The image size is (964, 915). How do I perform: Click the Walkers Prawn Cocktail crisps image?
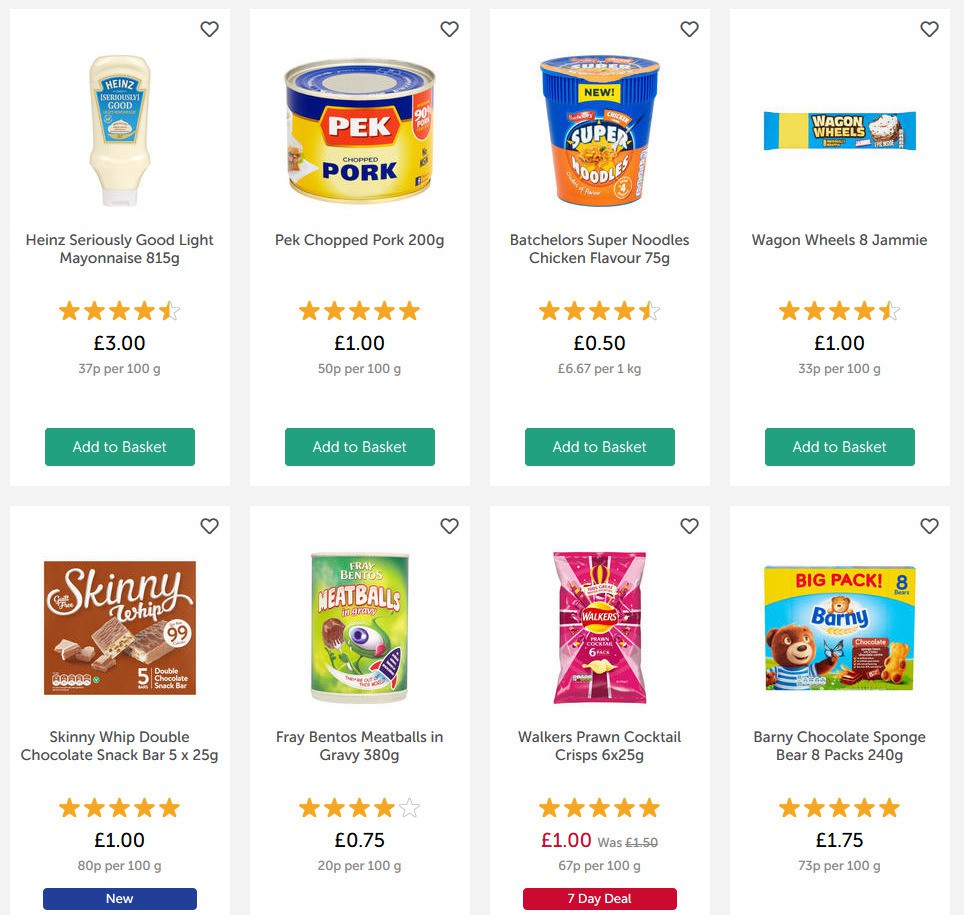pyautogui.click(x=599, y=627)
